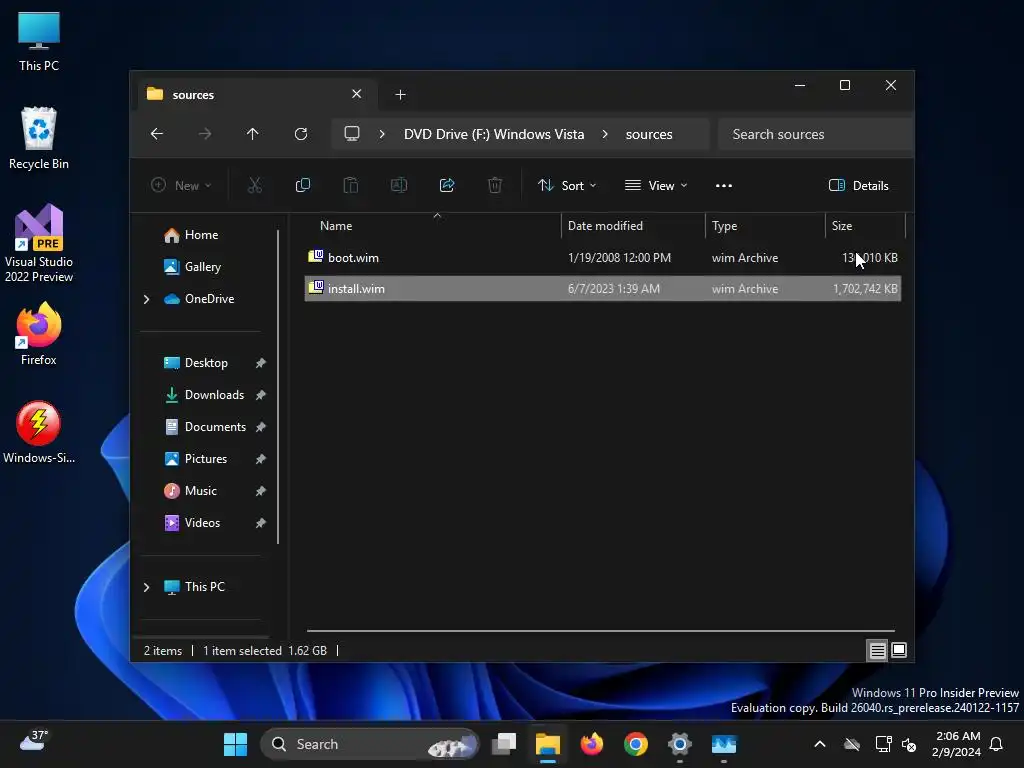1024x768 pixels.
Task: Switch to details list view icon
Action: coord(877,650)
